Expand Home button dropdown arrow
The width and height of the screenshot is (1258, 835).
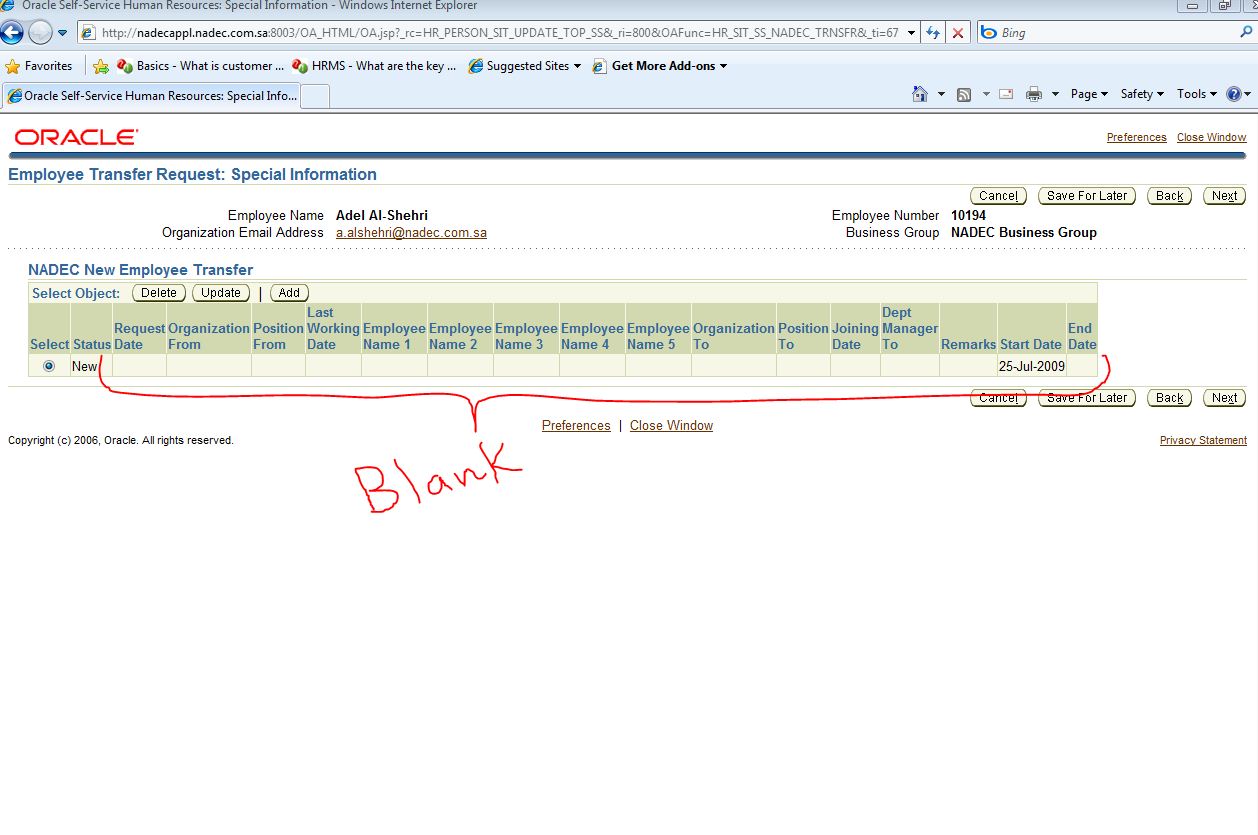[941, 94]
